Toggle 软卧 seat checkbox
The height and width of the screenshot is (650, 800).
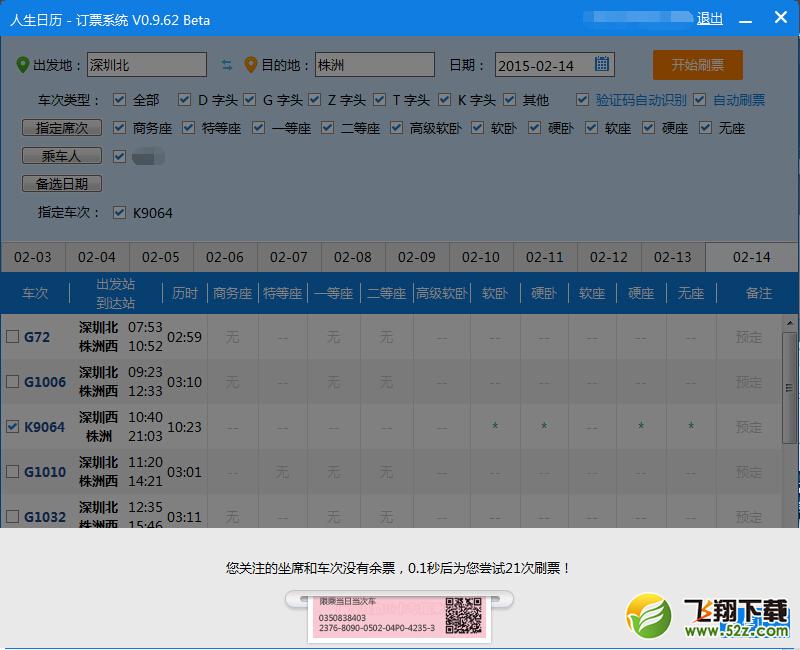tap(478, 128)
